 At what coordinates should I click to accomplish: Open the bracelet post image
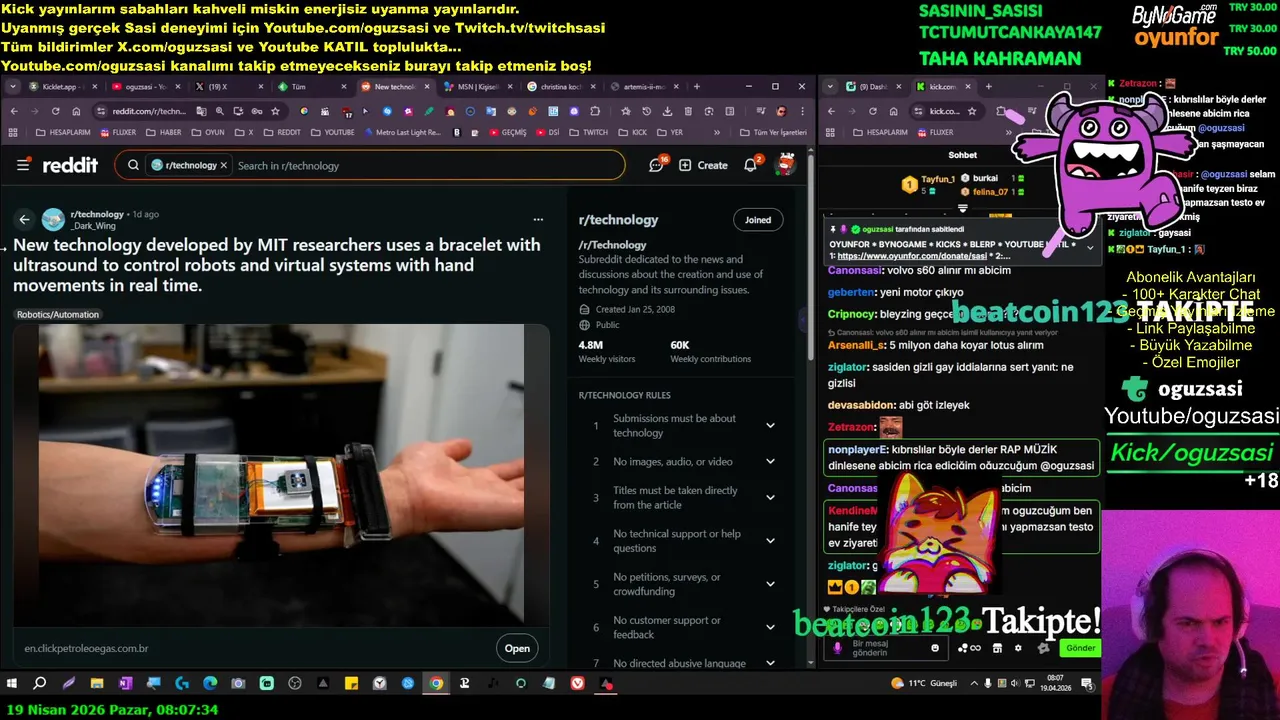coord(281,474)
